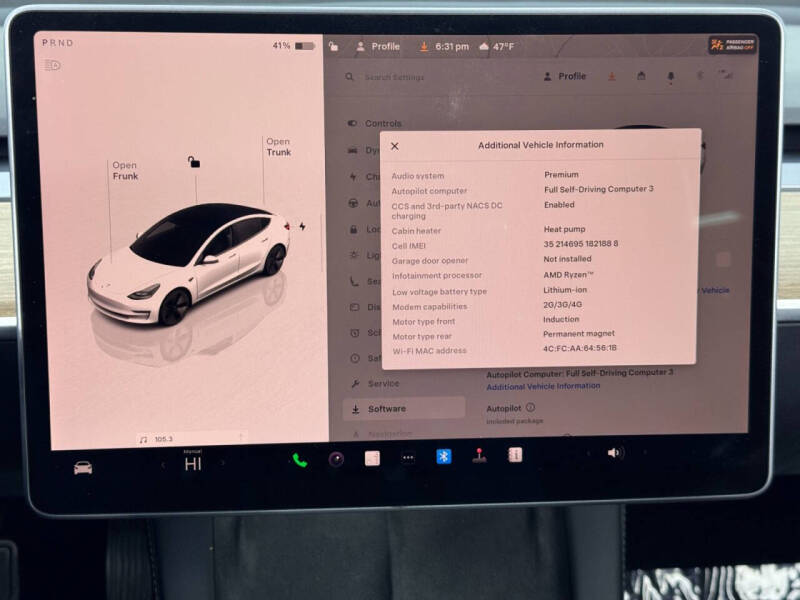Screen dimensions: 800x600
Task: Tap the Passenger Airbag Off indicator
Action: click(x=734, y=45)
